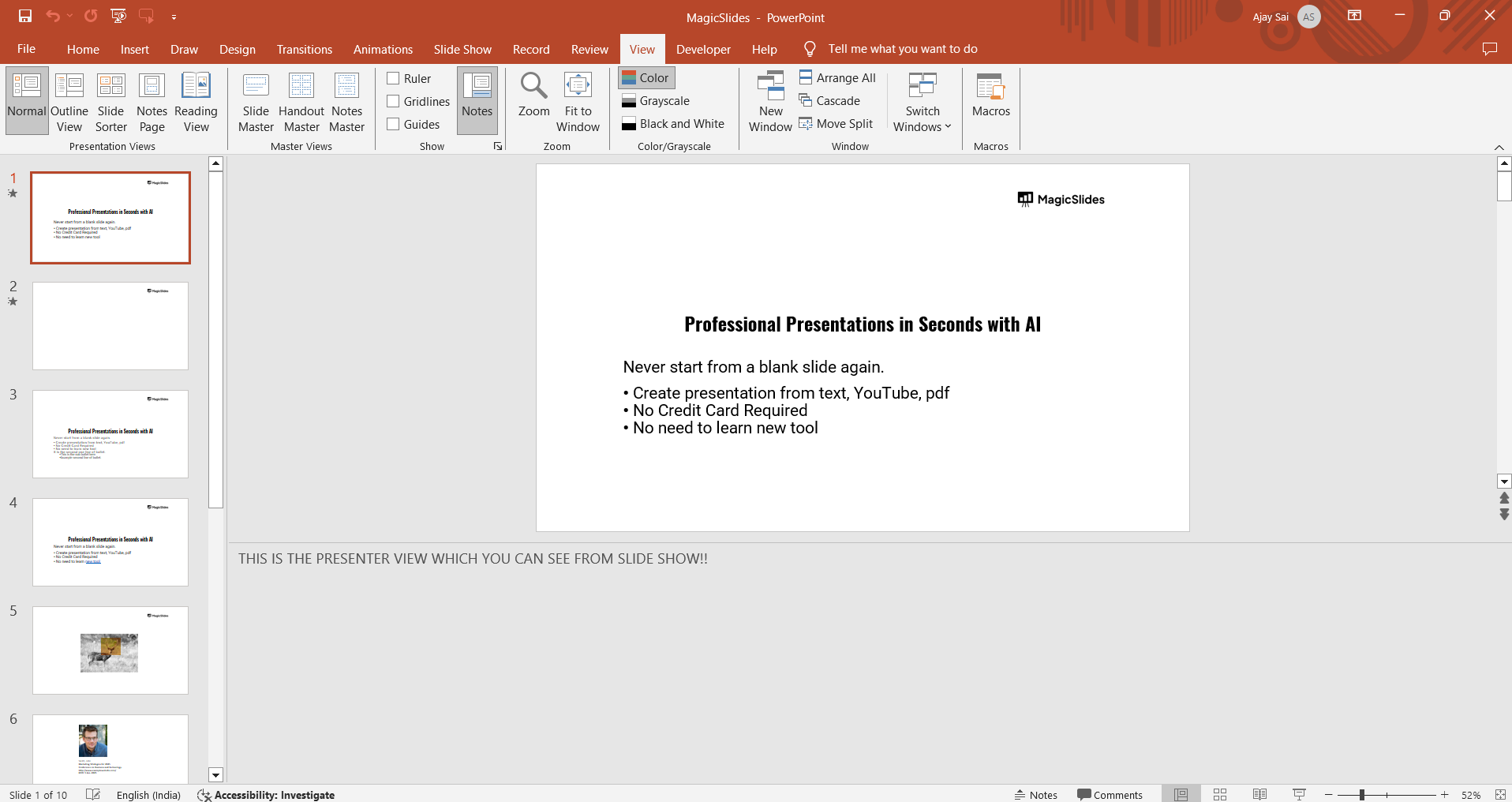Select Grayscale view mode
1512x802 pixels.
[656, 100]
